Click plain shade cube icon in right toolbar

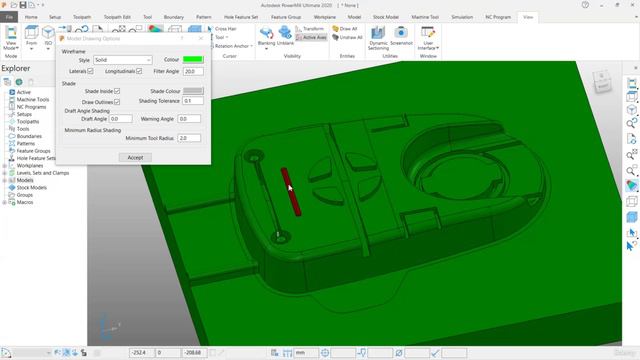tap(631, 217)
